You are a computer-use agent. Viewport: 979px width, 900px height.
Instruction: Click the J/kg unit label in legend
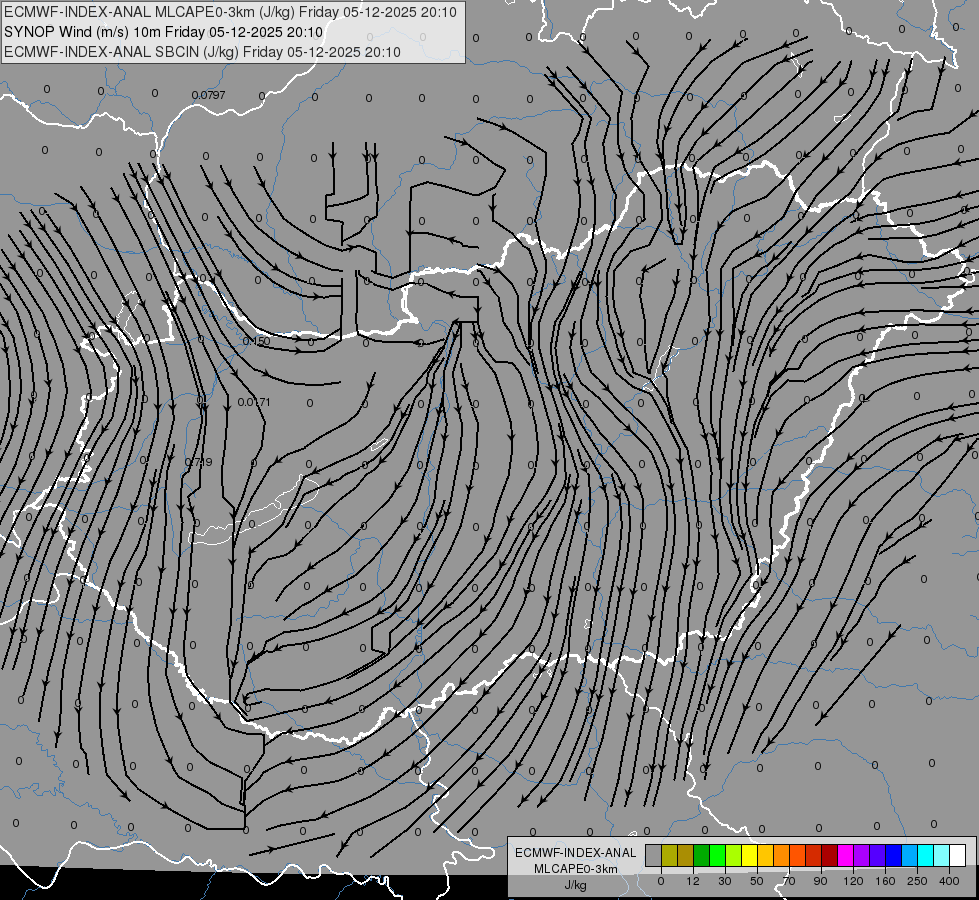click(x=575, y=885)
